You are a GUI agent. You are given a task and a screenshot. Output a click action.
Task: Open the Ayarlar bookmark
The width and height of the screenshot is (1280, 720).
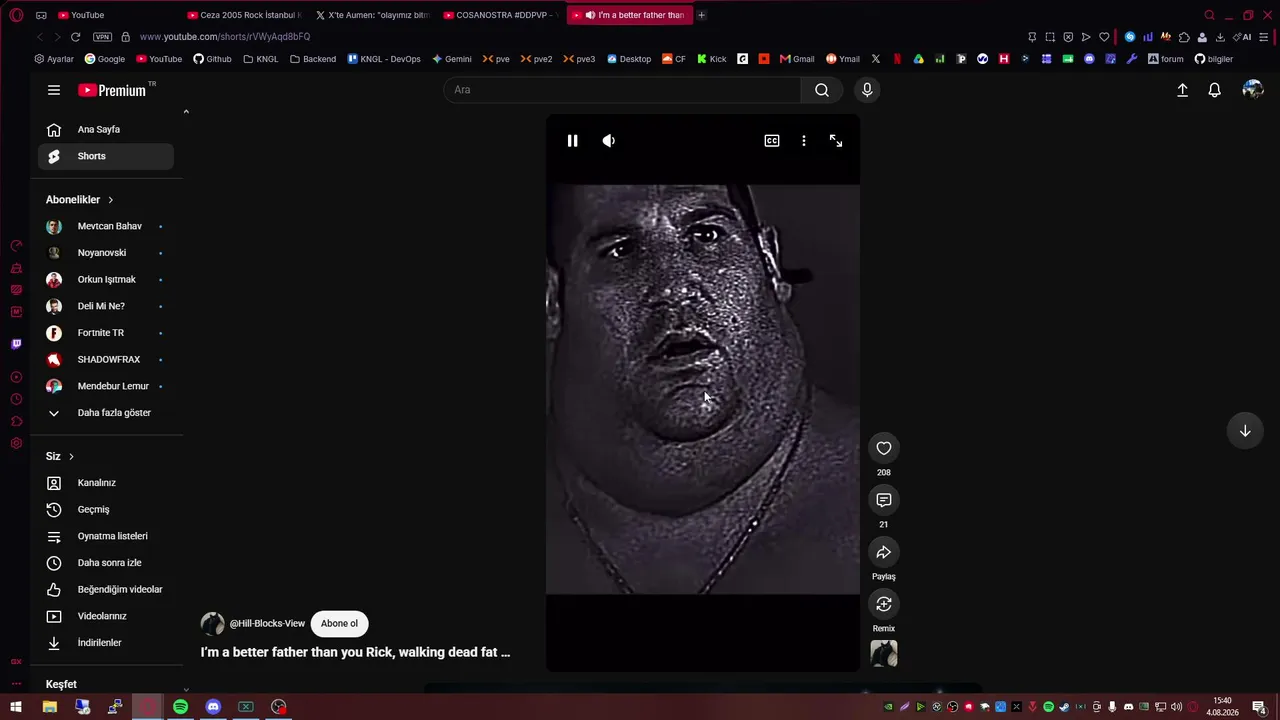[54, 59]
